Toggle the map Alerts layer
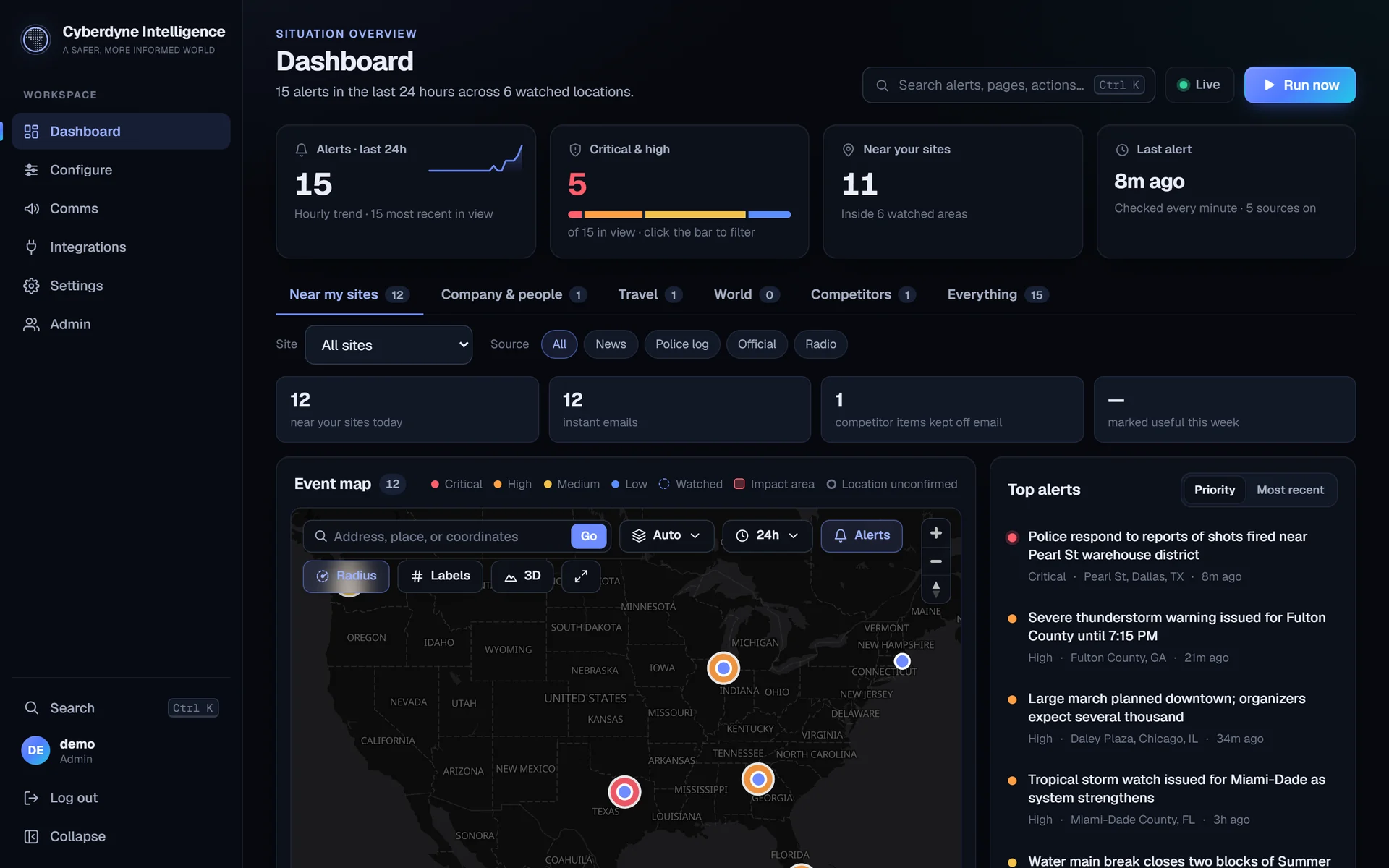 [862, 536]
